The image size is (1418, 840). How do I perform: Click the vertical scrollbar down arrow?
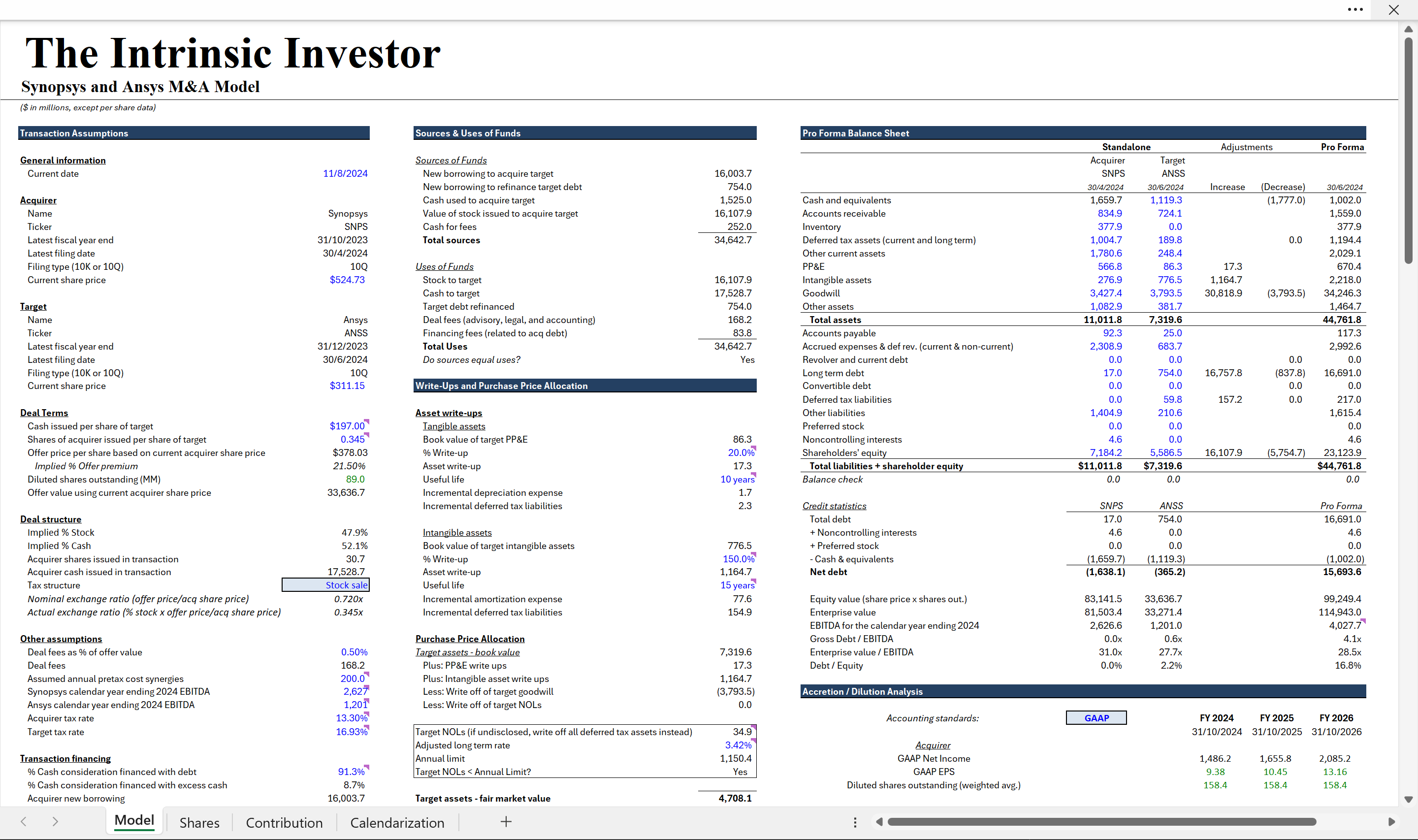pos(1408,799)
